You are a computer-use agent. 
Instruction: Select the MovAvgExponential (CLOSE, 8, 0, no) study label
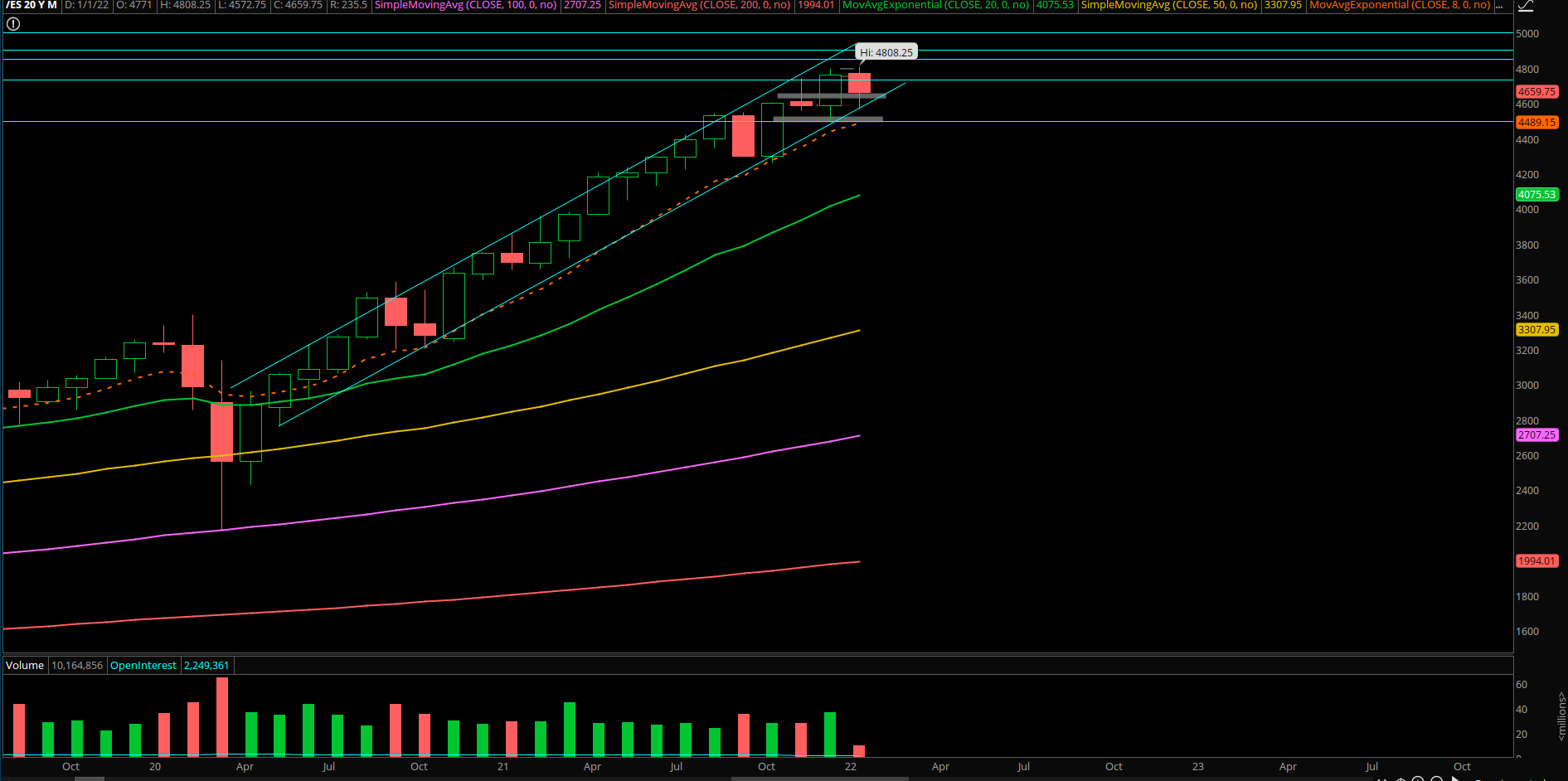pos(1400,5)
